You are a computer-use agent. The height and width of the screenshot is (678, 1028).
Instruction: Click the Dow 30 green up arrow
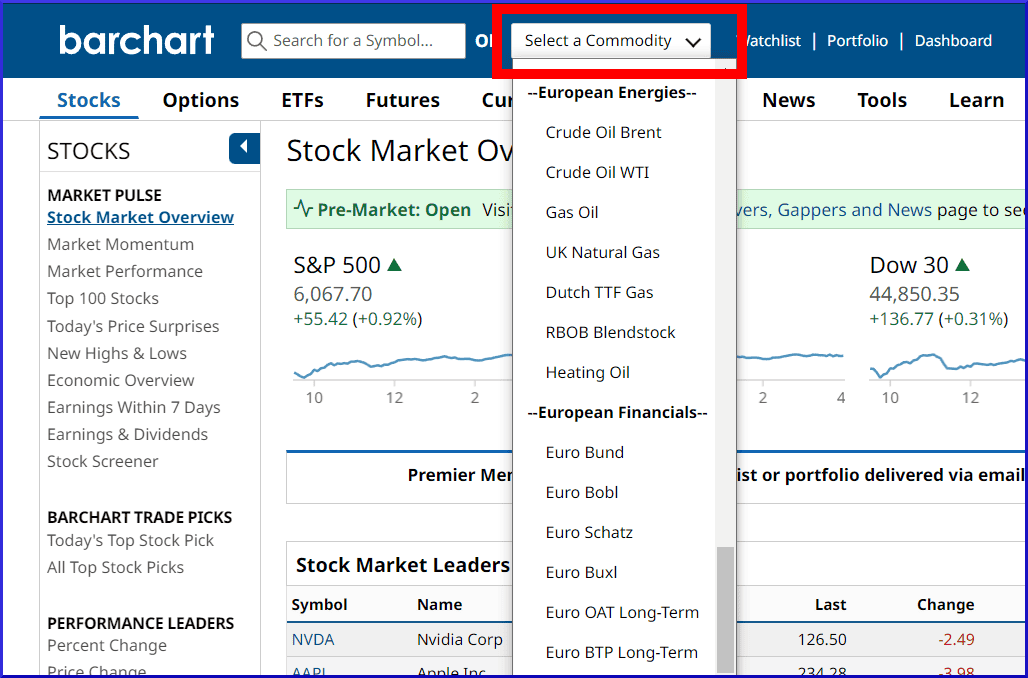[962, 265]
